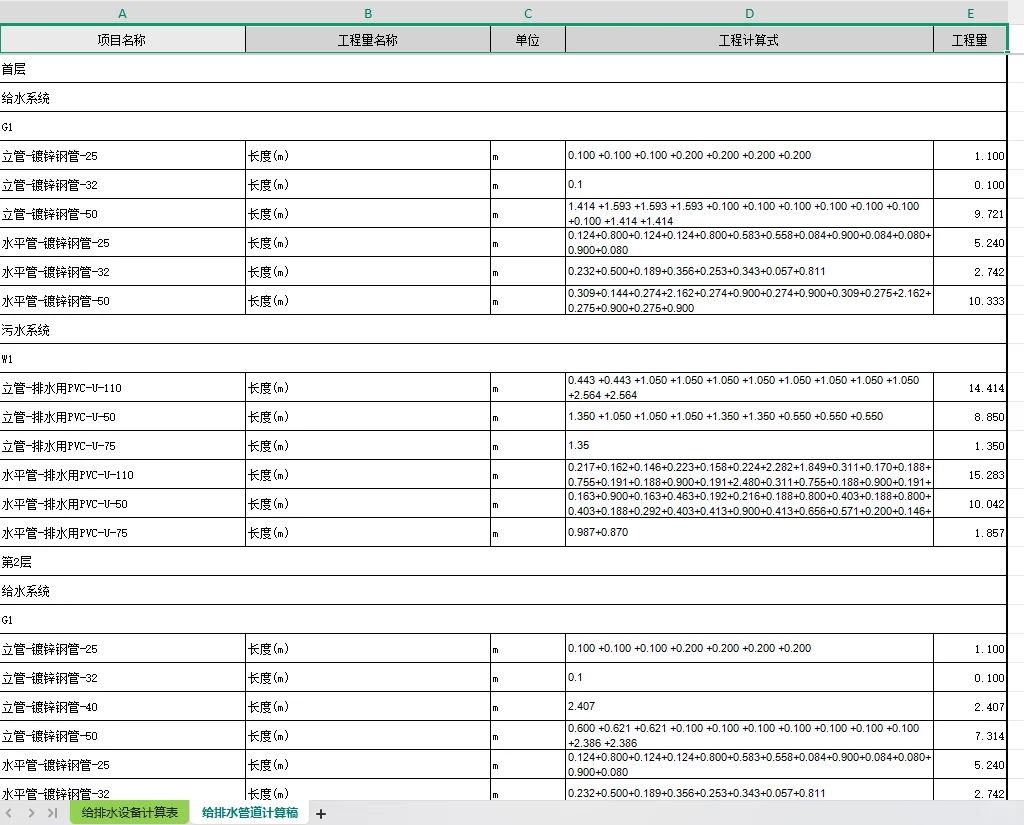
Task: Select quantity value 14.414
Action: click(970, 388)
